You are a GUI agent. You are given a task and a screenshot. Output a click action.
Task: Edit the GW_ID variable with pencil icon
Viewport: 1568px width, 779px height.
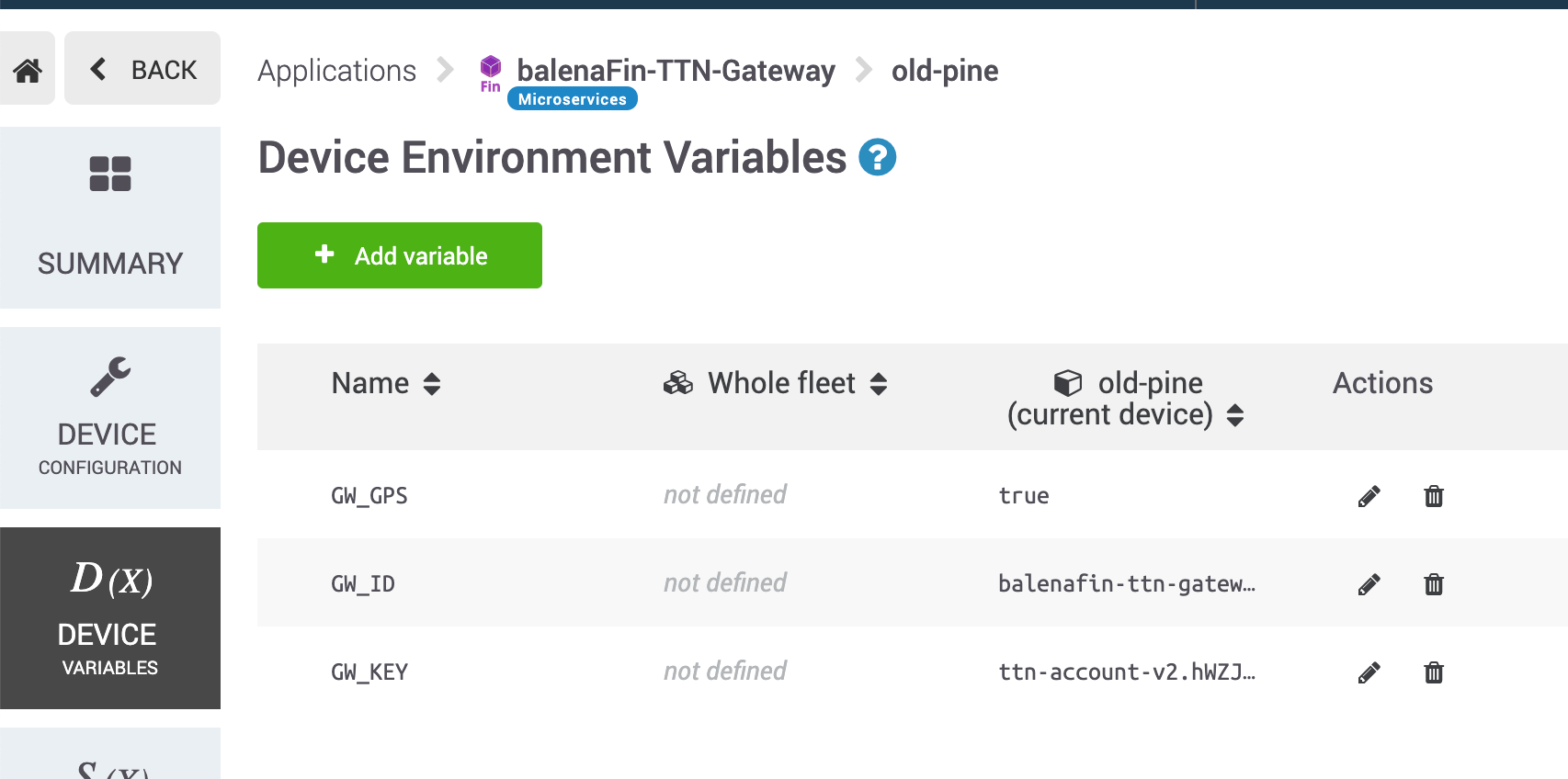pos(1369,584)
